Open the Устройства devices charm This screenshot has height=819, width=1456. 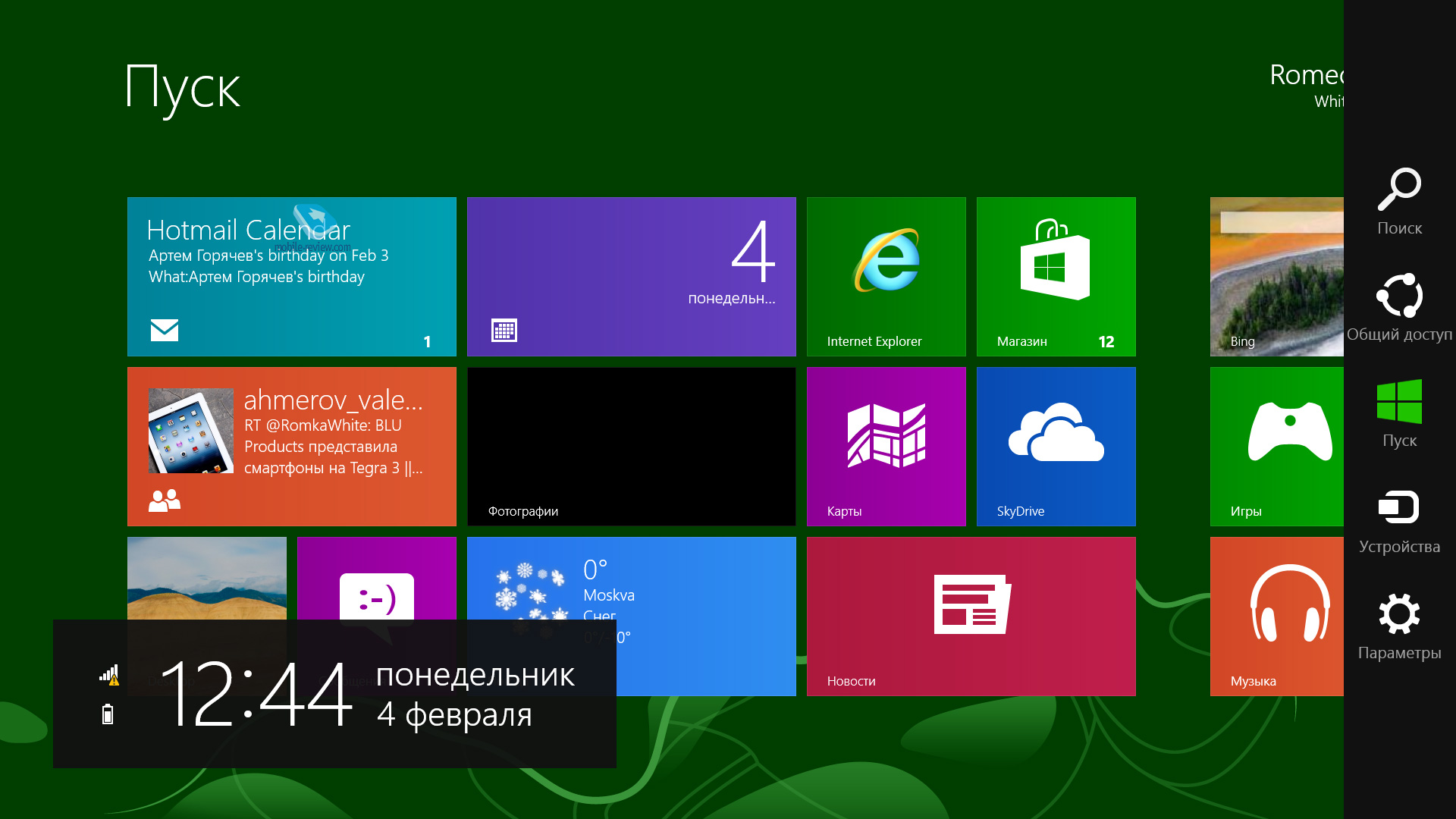(1399, 522)
